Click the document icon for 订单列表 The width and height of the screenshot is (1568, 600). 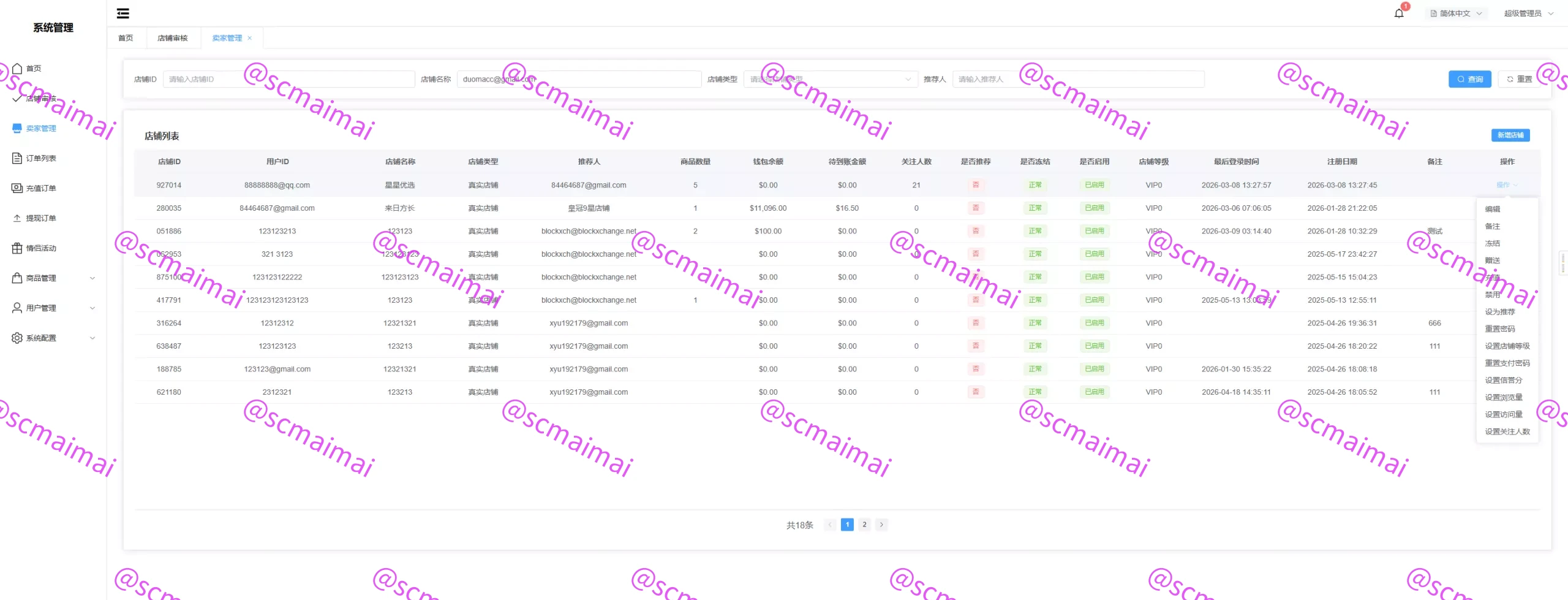17,159
